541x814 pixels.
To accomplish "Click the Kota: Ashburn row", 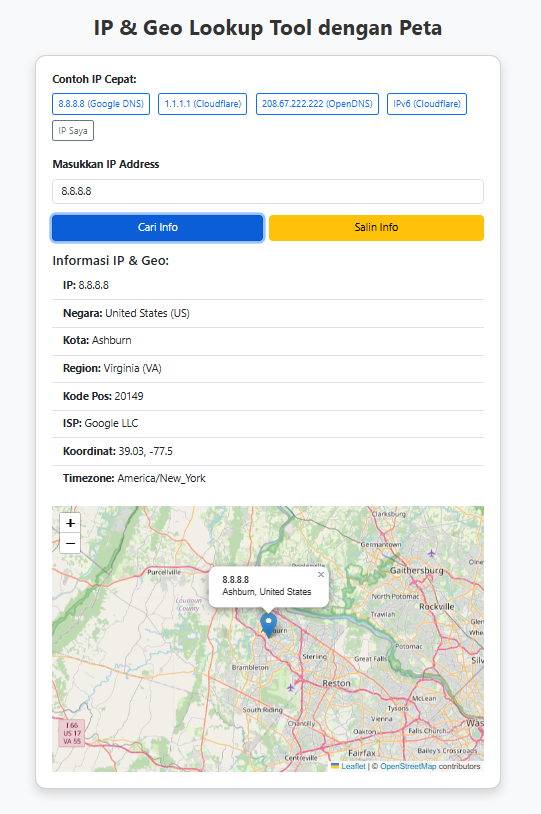I will tap(268, 341).
